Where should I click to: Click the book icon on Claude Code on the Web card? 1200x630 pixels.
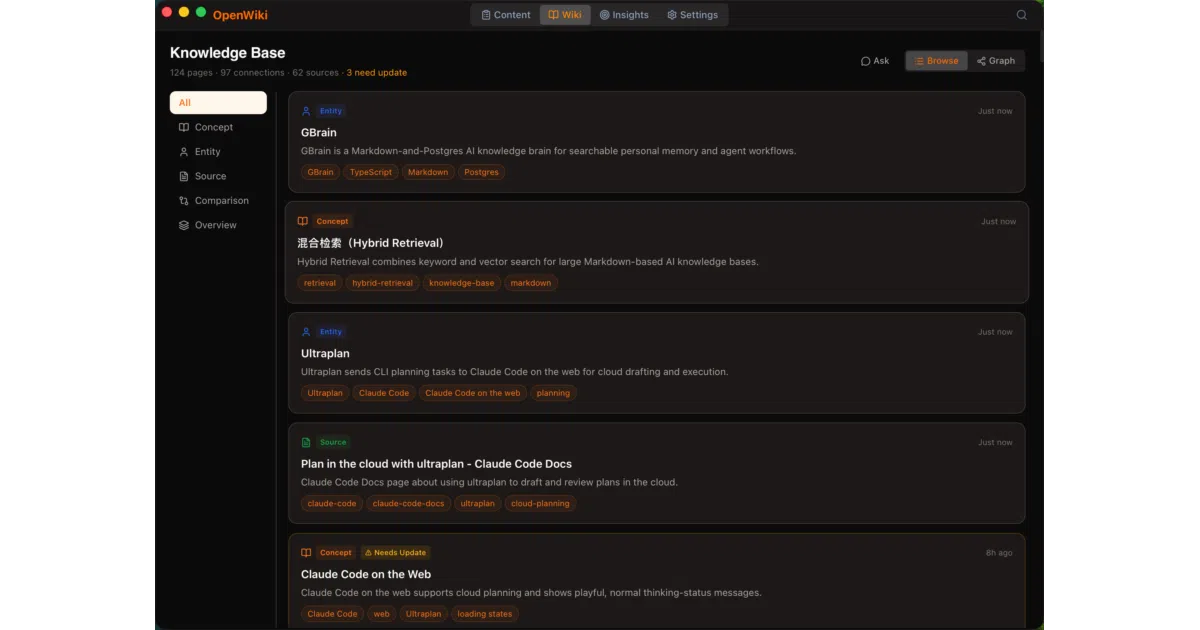point(306,552)
